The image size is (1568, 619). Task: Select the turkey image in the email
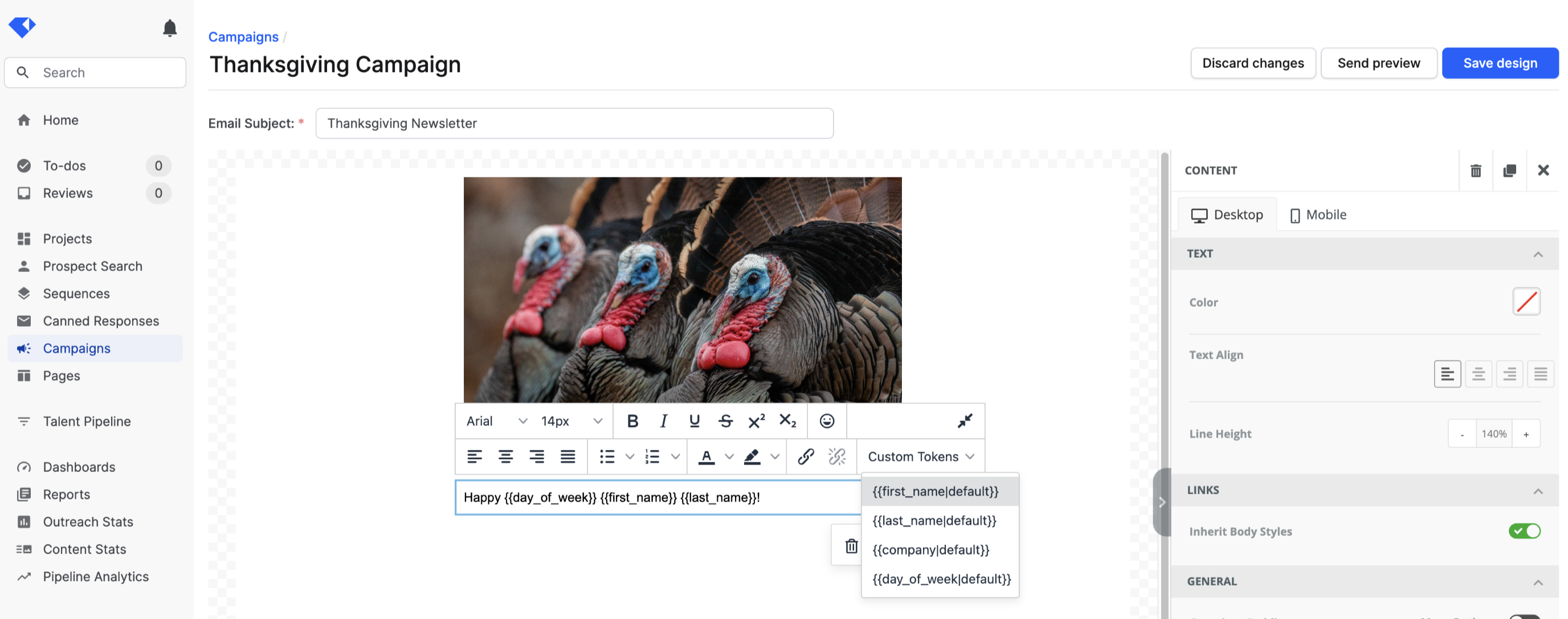pyautogui.click(x=683, y=290)
